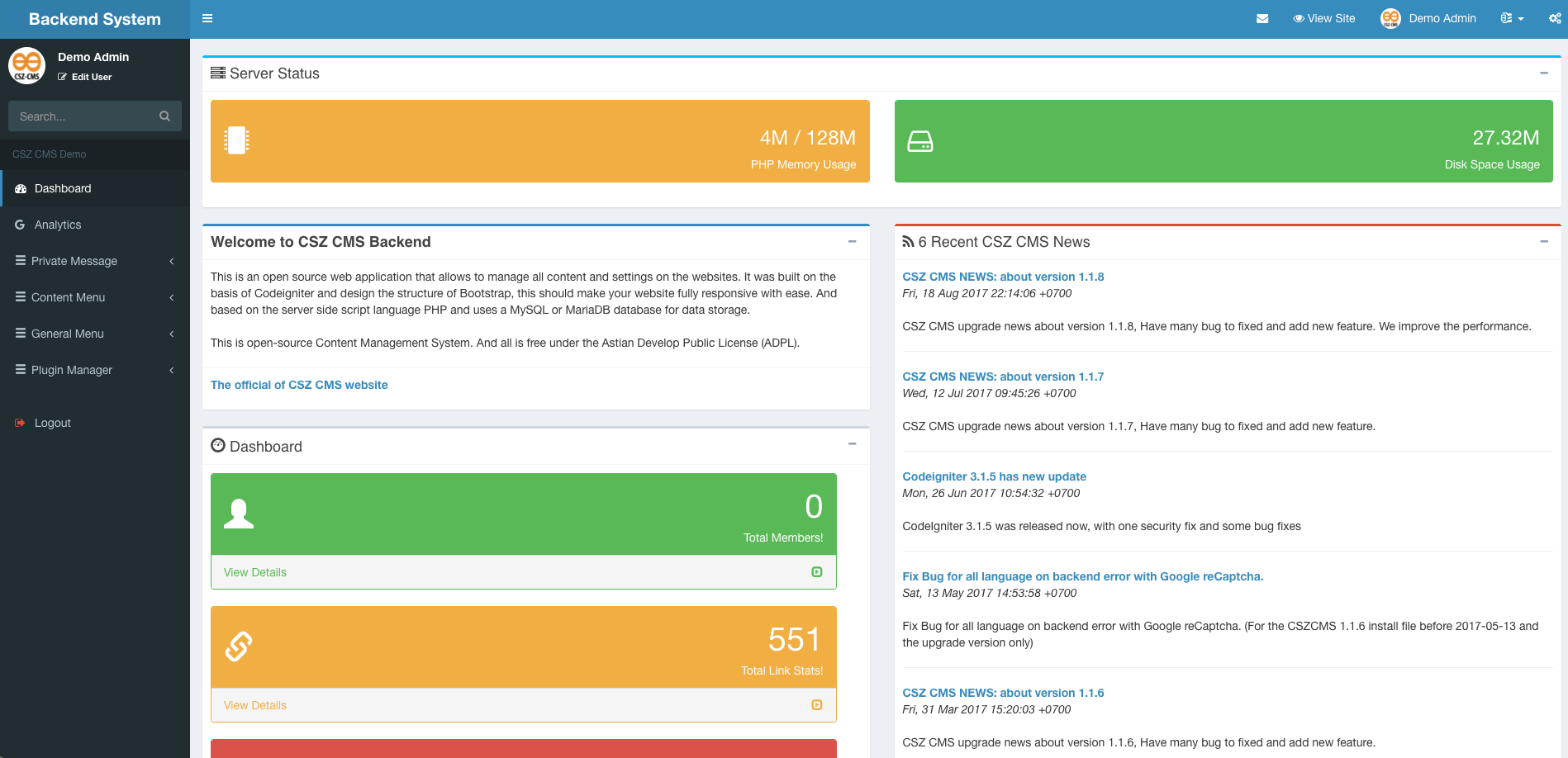This screenshot has height=758, width=1568.
Task: Open news about version 1.1.8
Action: pyautogui.click(x=1003, y=277)
